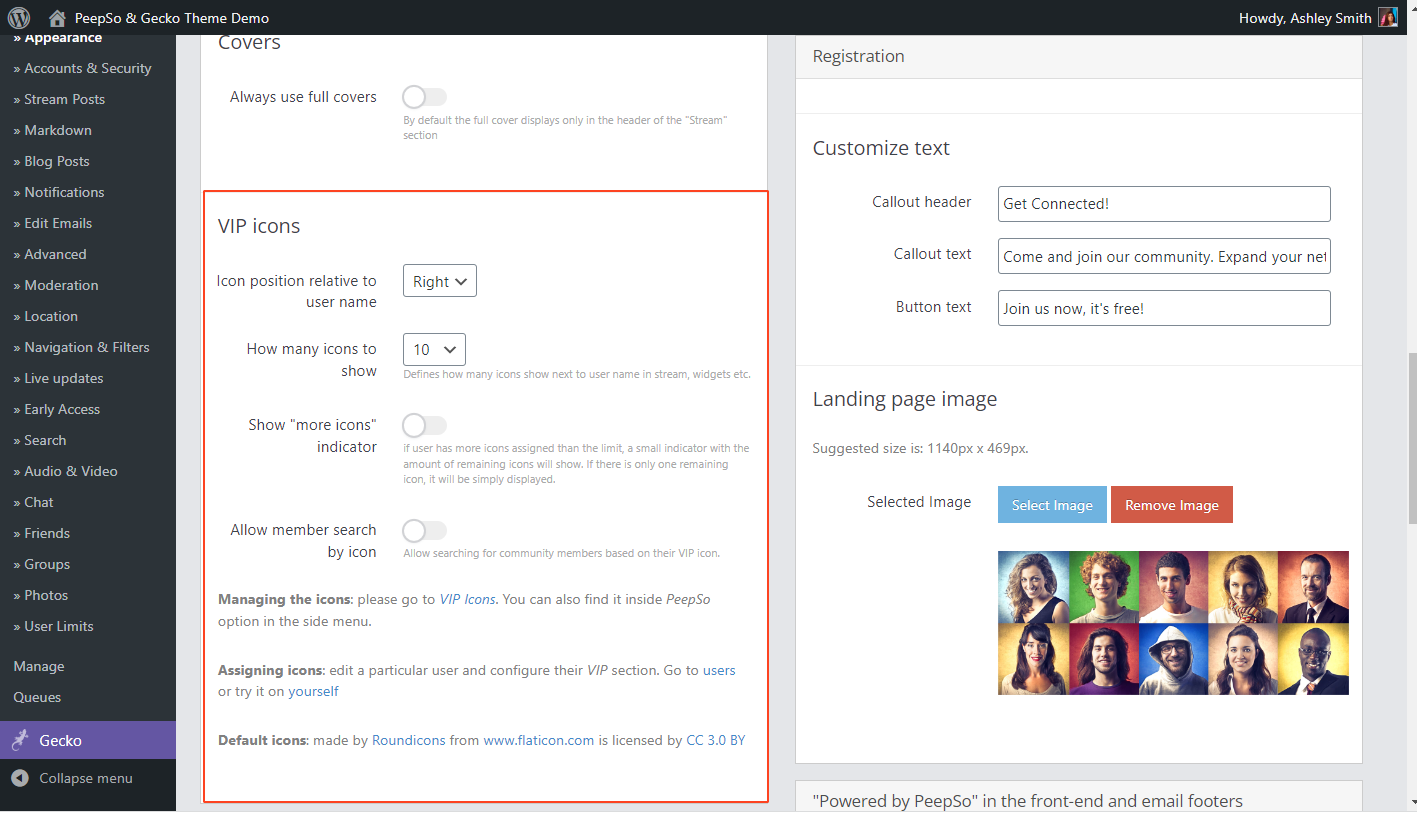Follow the VIP Icons link
The image size is (1417, 813).
coord(468,599)
